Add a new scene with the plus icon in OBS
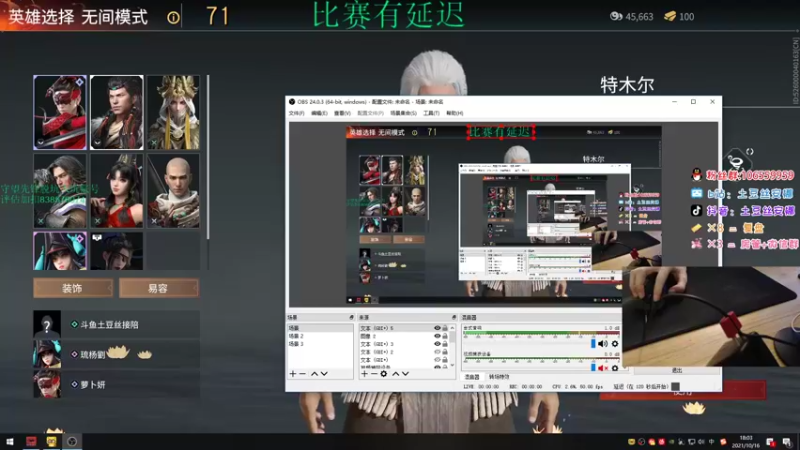Image resolution: width=800 pixels, height=450 pixels. tap(293, 374)
